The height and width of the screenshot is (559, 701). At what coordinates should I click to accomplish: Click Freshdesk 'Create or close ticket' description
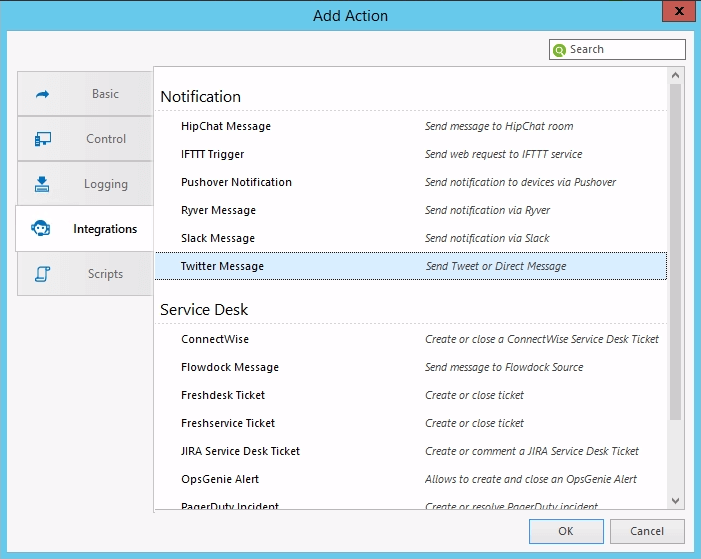click(474, 395)
